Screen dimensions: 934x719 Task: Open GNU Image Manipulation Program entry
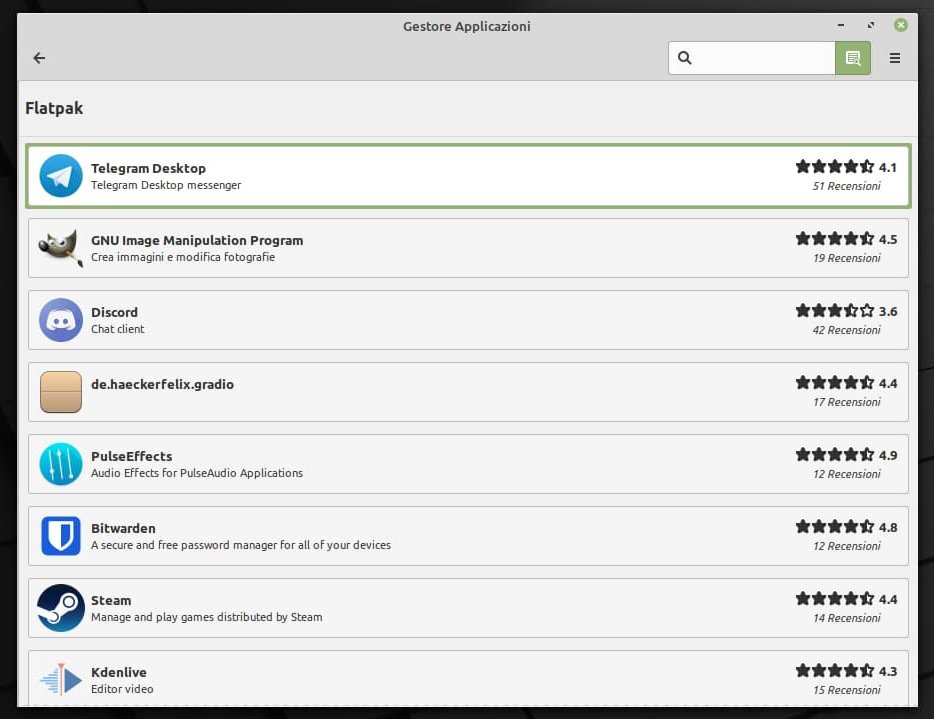coord(468,248)
